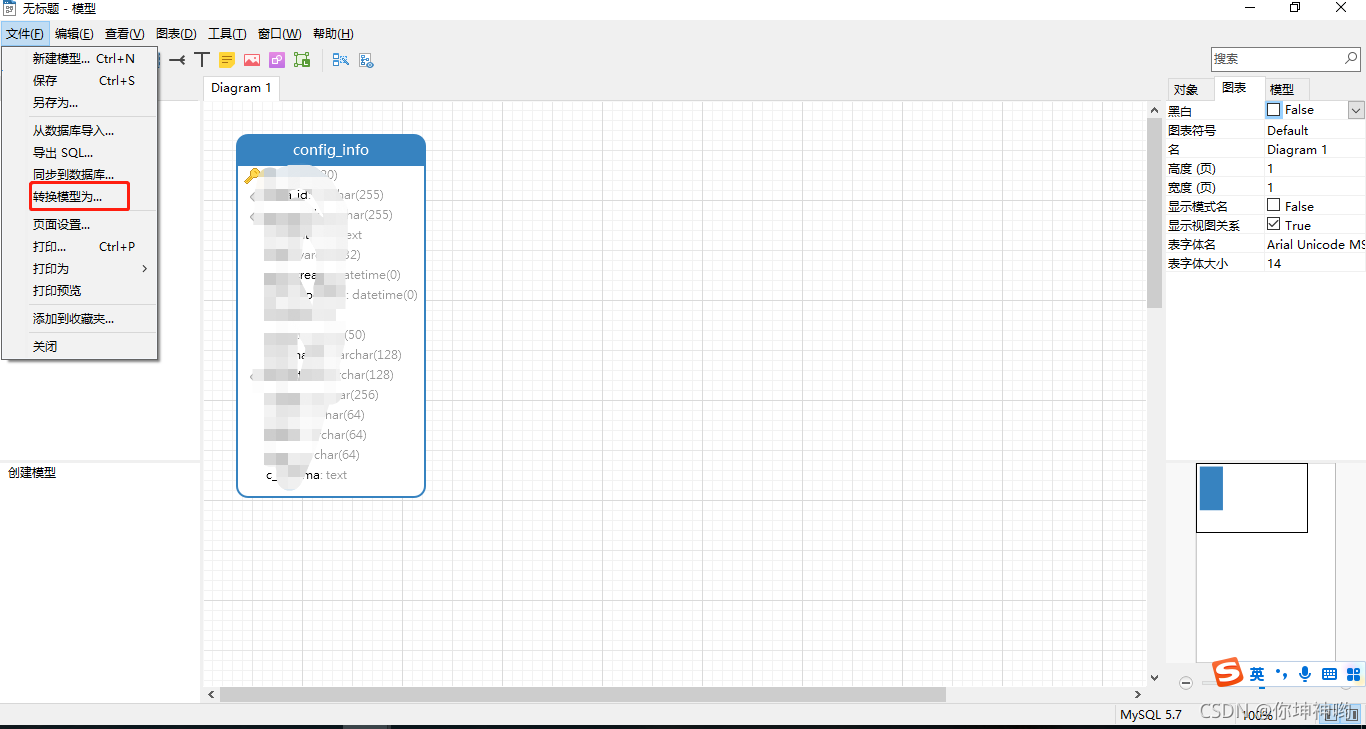Click the horizontal scrollbar right arrow
Viewport: 1366px width, 729px height.
[x=1138, y=694]
